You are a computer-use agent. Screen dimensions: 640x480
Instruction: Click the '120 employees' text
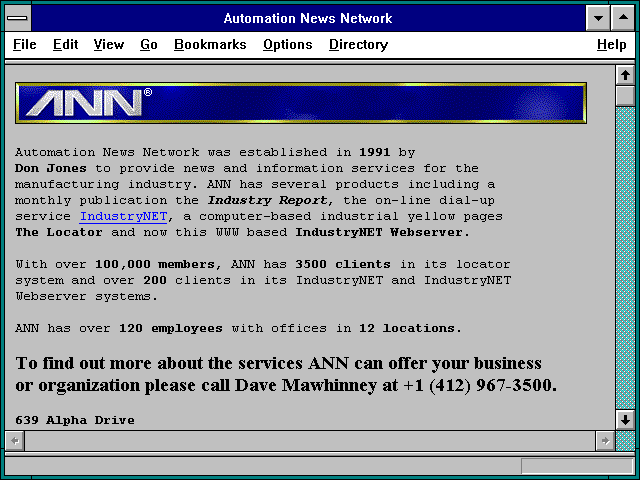click(171, 329)
